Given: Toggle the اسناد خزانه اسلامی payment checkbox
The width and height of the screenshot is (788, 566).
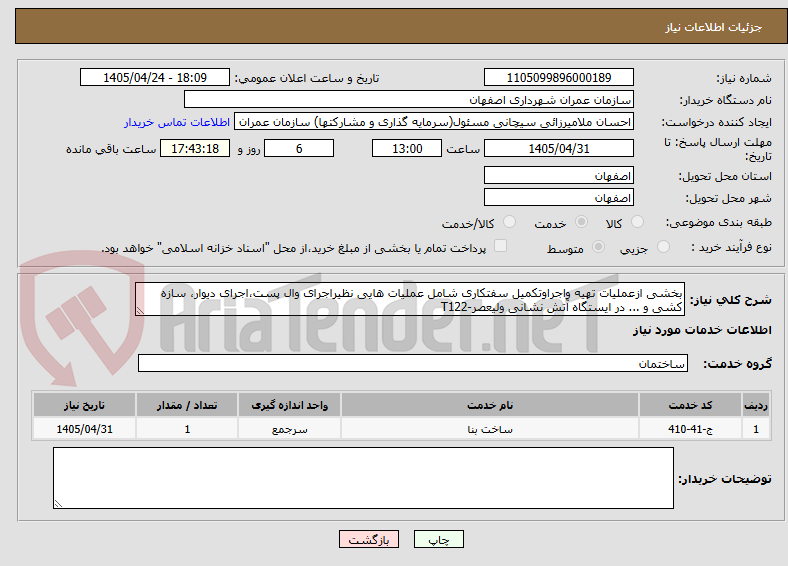Looking at the screenshot, I should (x=501, y=245).
